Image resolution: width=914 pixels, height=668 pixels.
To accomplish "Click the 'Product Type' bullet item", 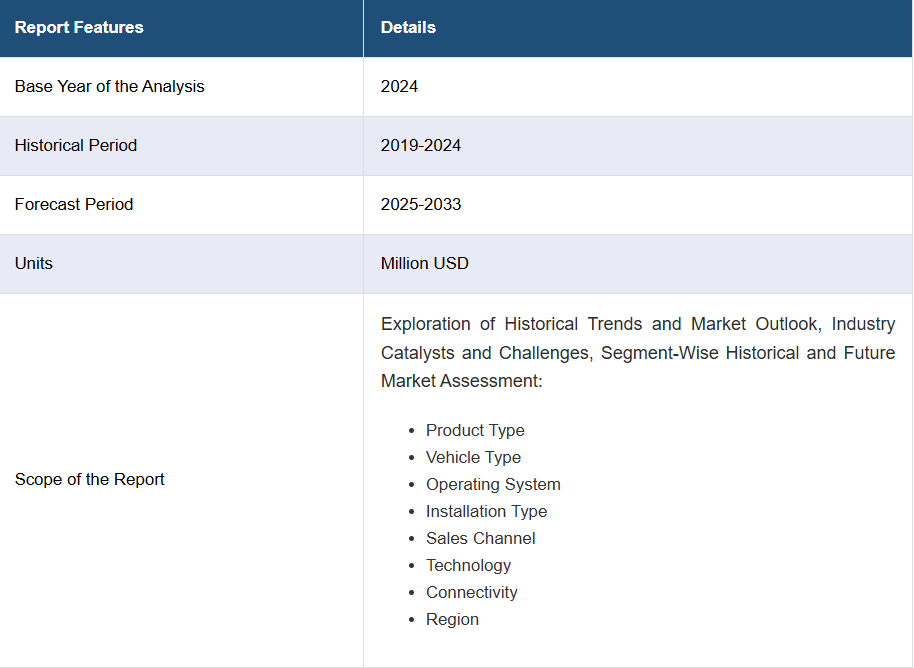I will [x=475, y=430].
